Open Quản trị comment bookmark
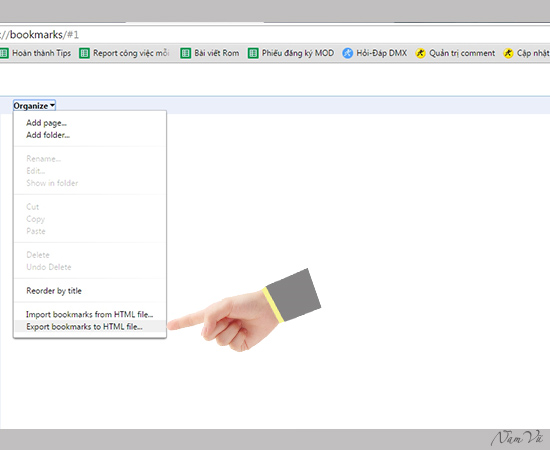The image size is (550, 450). tap(455, 53)
